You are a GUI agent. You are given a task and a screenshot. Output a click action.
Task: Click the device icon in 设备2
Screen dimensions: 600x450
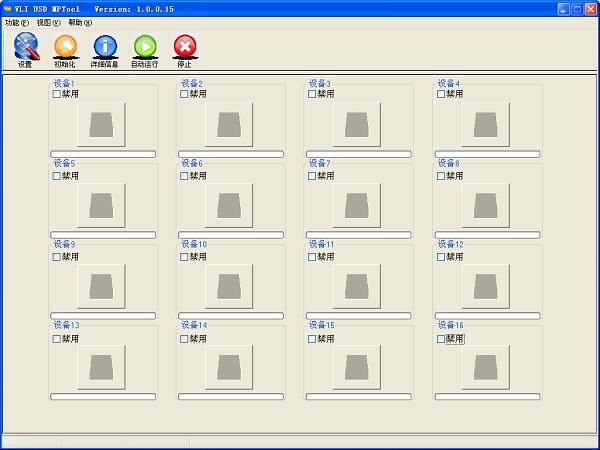(229, 125)
